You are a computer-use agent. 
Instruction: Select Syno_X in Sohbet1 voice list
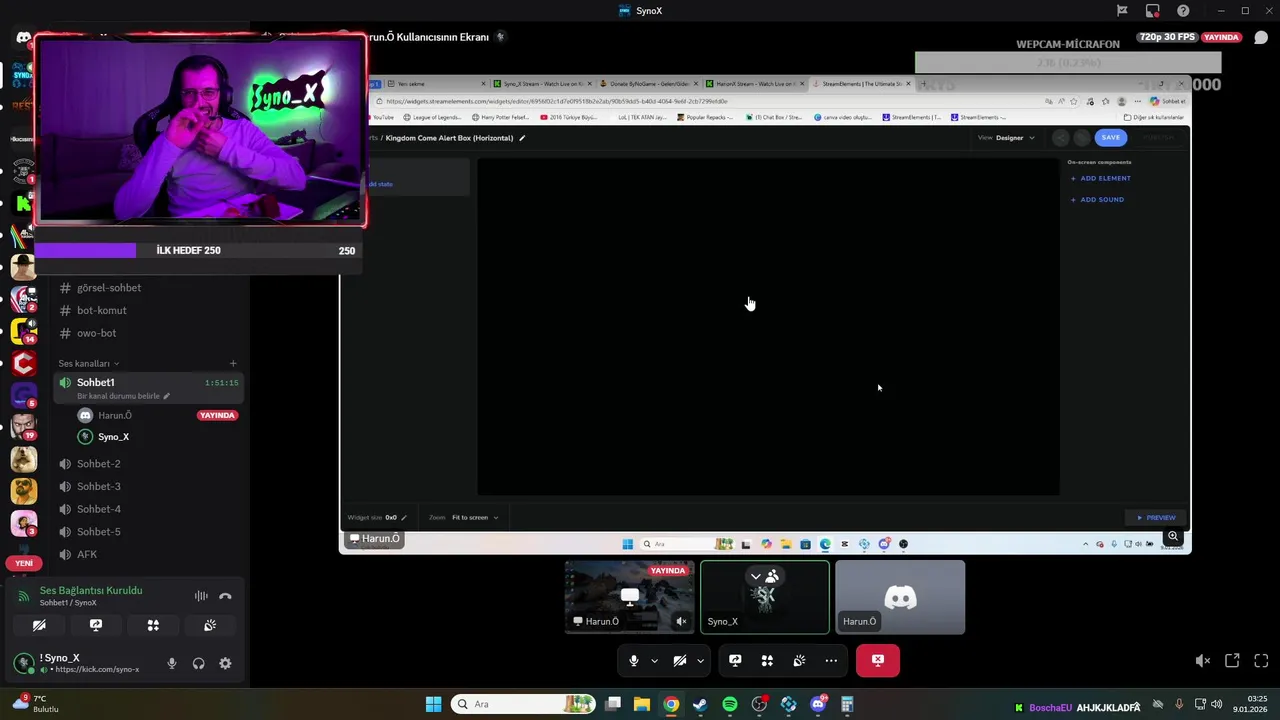113,437
